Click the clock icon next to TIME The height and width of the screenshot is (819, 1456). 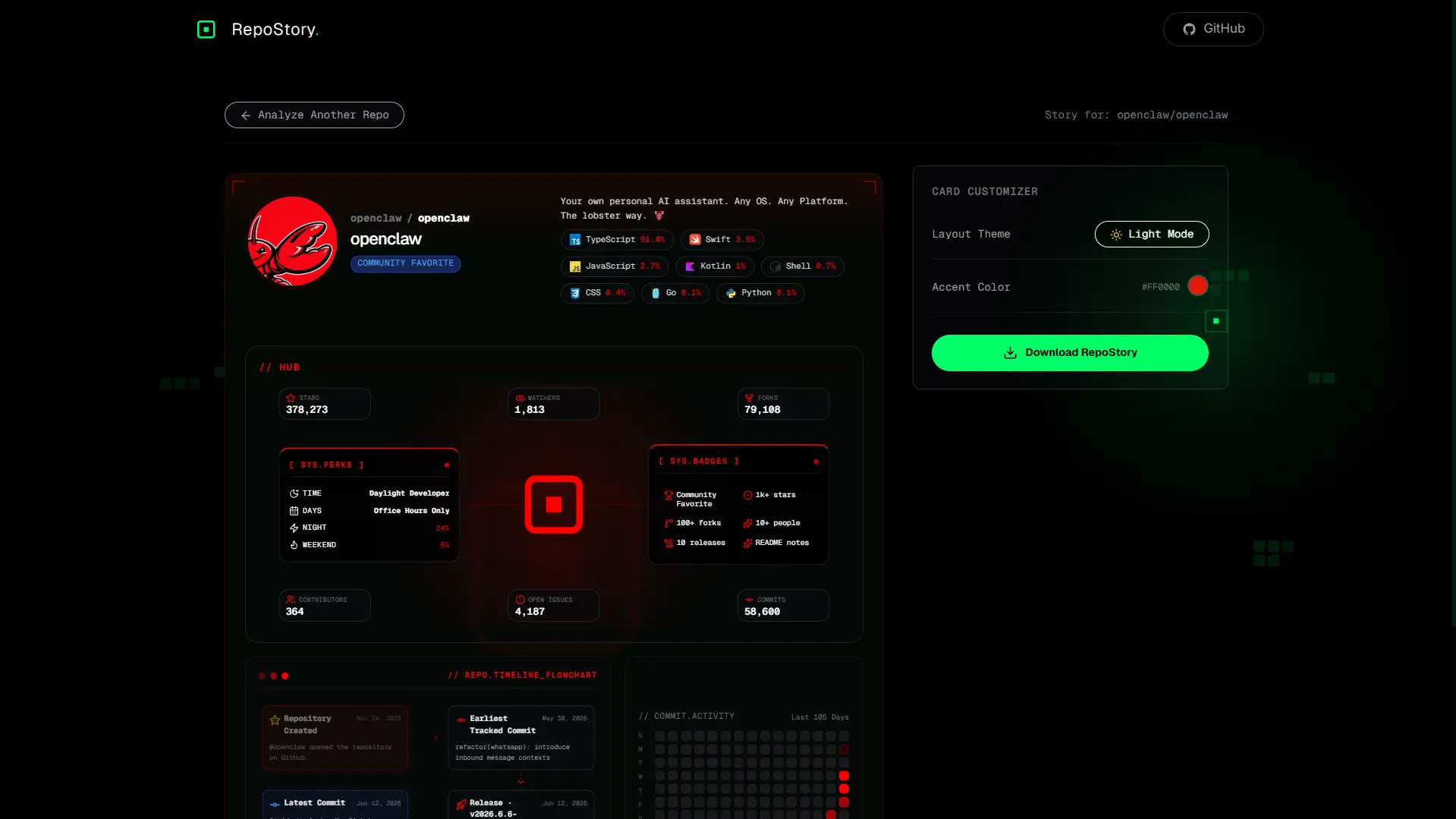point(294,493)
